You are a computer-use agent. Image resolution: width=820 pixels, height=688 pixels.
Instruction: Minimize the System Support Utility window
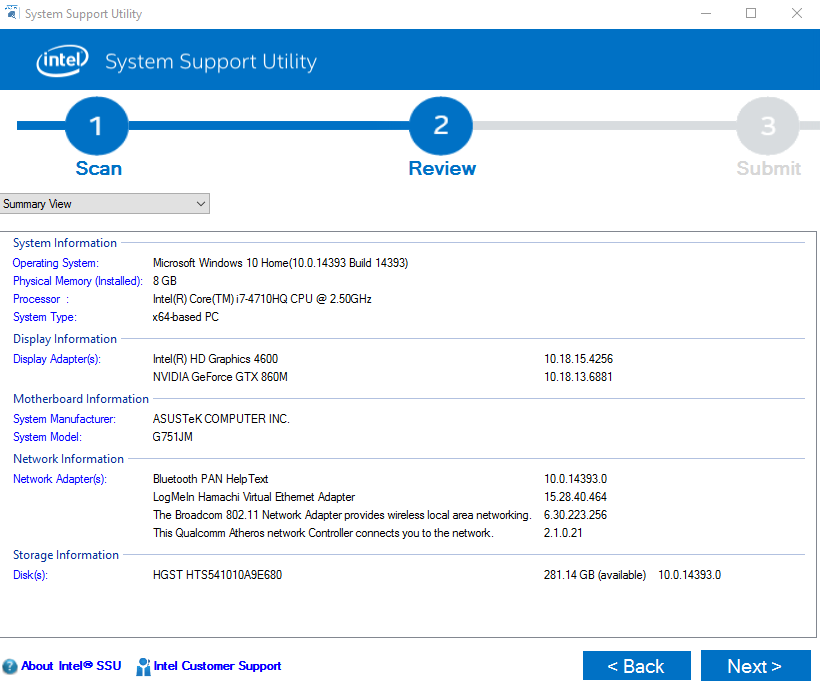pos(706,14)
